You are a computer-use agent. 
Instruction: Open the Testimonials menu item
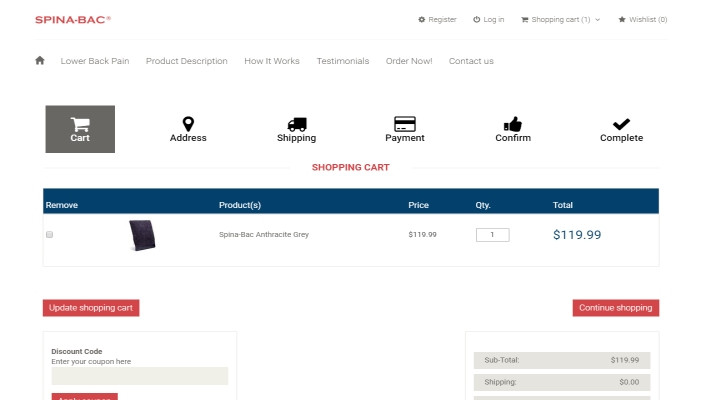click(343, 61)
